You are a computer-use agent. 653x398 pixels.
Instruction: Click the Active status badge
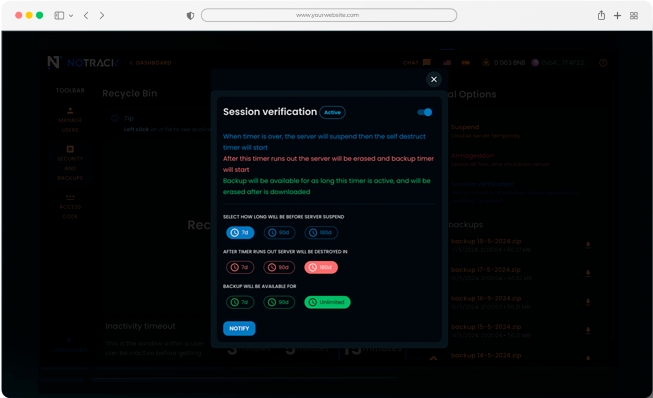[x=332, y=112]
